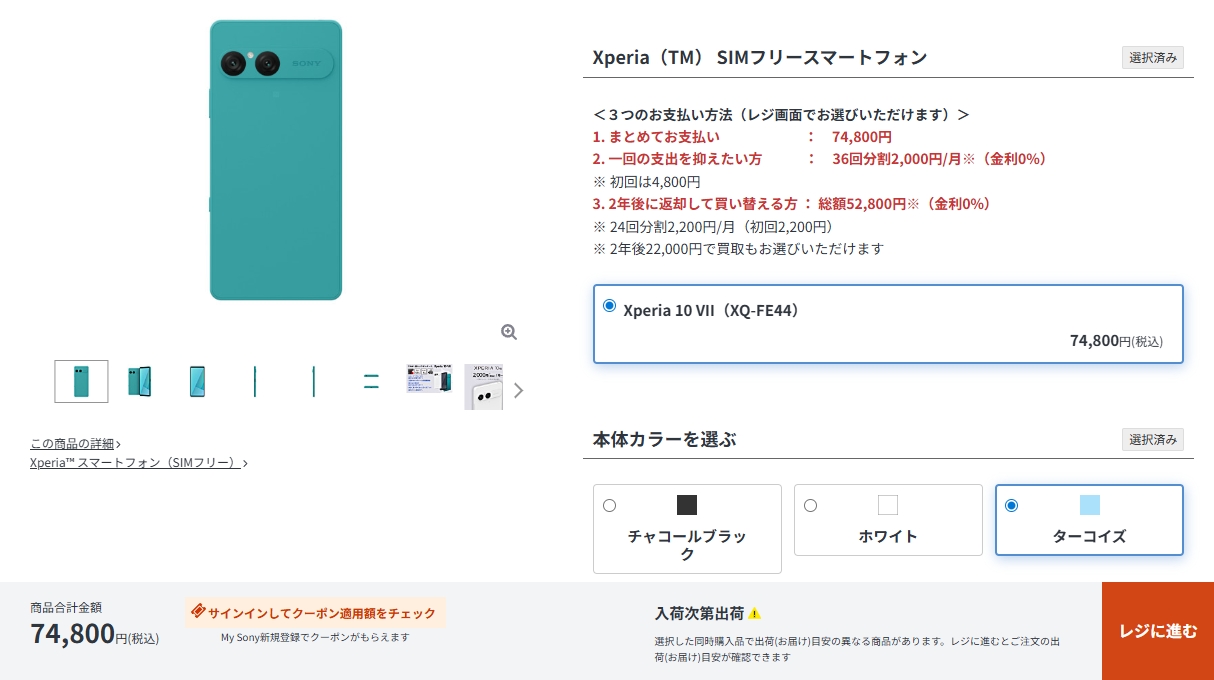Click サインインしてクーポン適用額をチェック button
Screen dimensions: 1214x680
[x=315, y=613]
